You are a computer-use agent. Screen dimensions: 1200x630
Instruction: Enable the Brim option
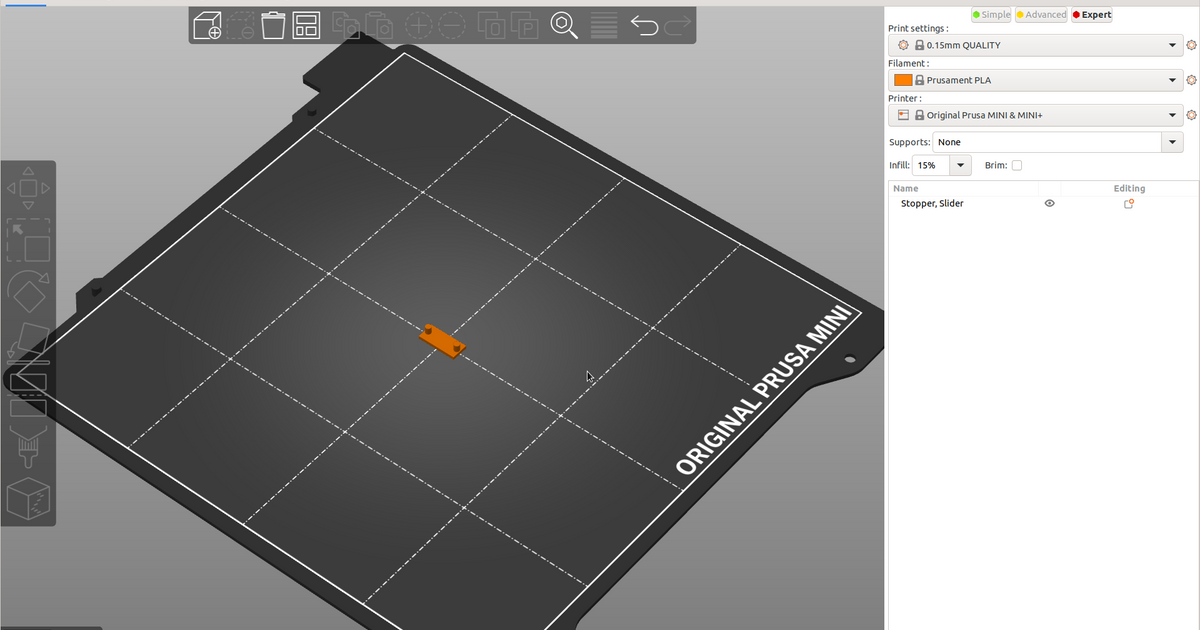[x=1016, y=165]
